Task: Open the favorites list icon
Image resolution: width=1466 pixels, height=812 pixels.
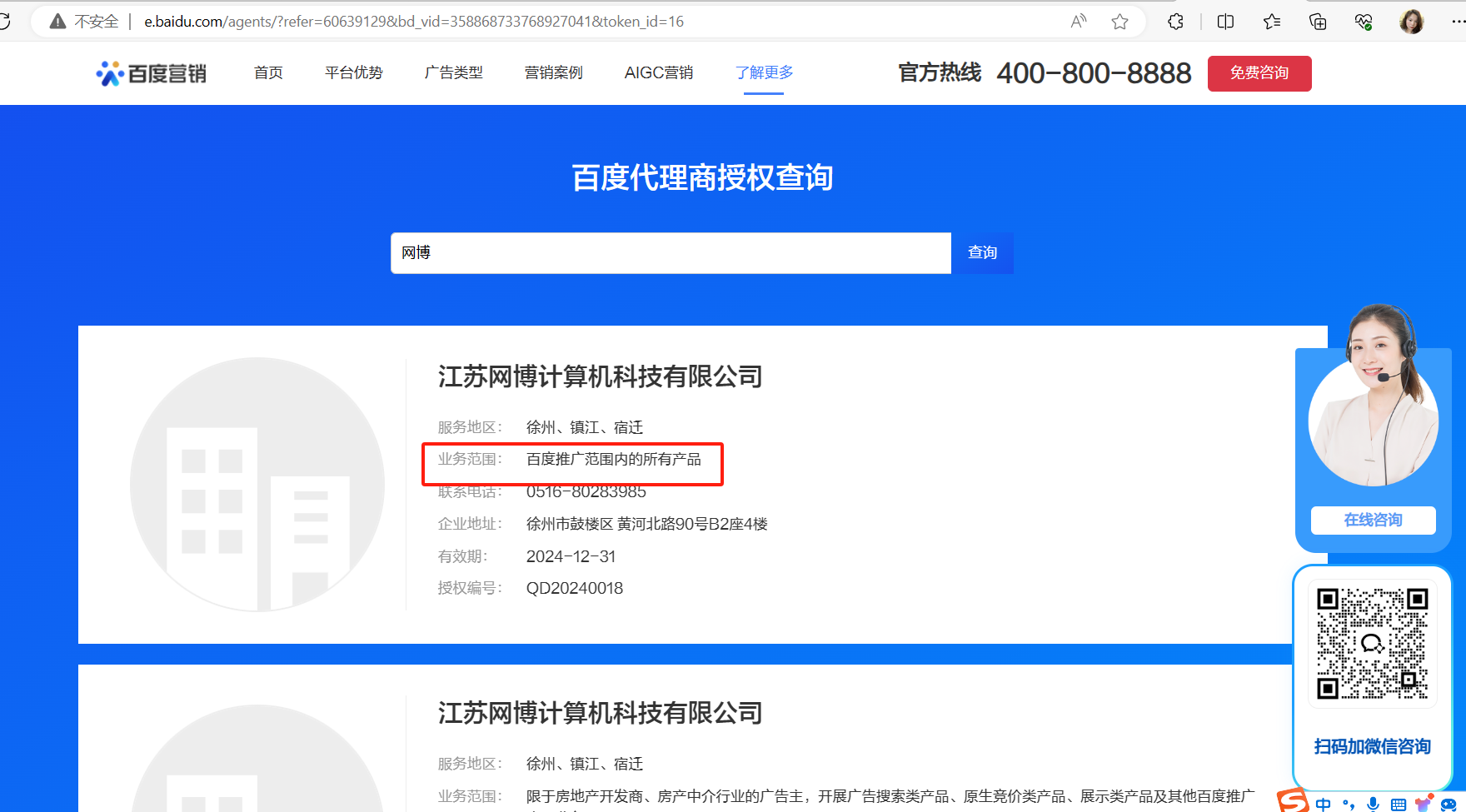Action: click(x=1272, y=22)
